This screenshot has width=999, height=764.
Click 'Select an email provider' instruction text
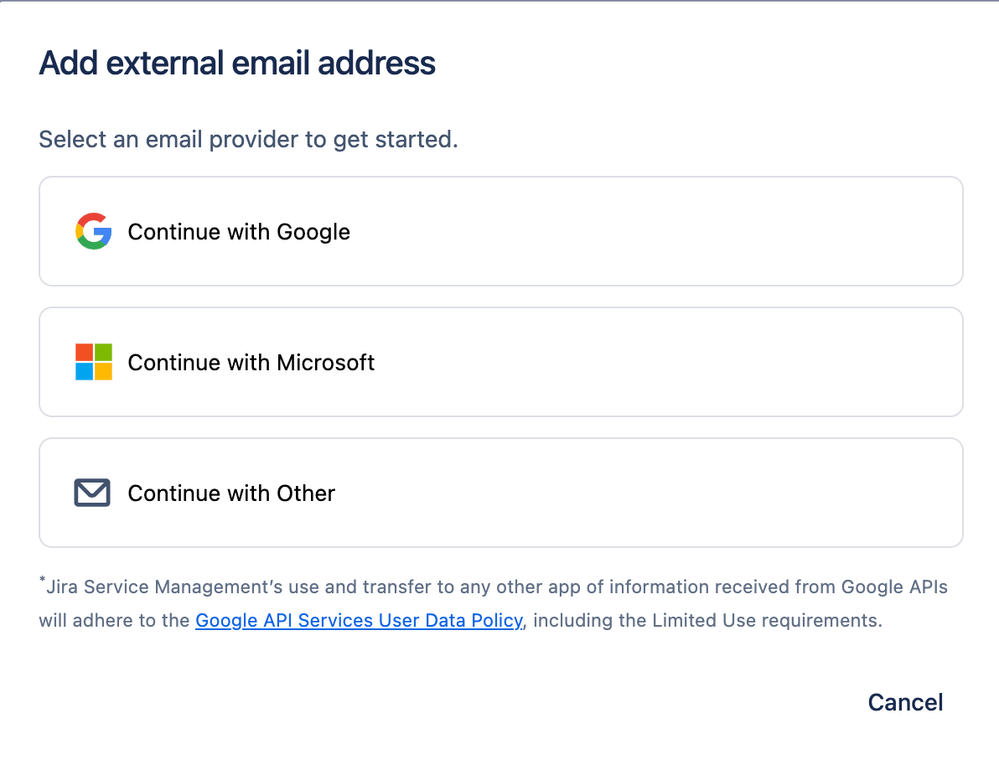coord(248,139)
